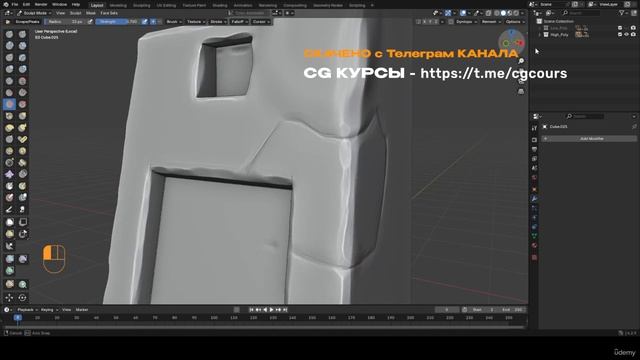
Task: Jump to the timeline end frame
Action: pyautogui.click(x=285, y=310)
